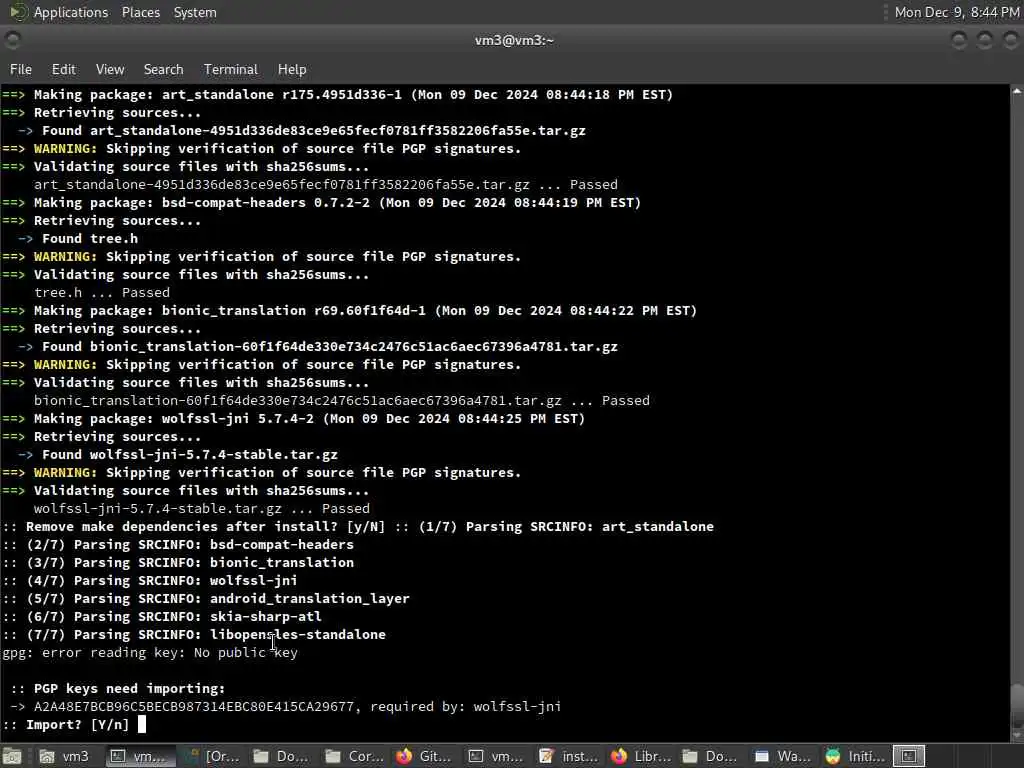Click 'Found wolfssl-jni-5.7.4-stable.tar.gz' line
Image resolution: width=1024 pixels, height=768 pixels.
coord(178,455)
